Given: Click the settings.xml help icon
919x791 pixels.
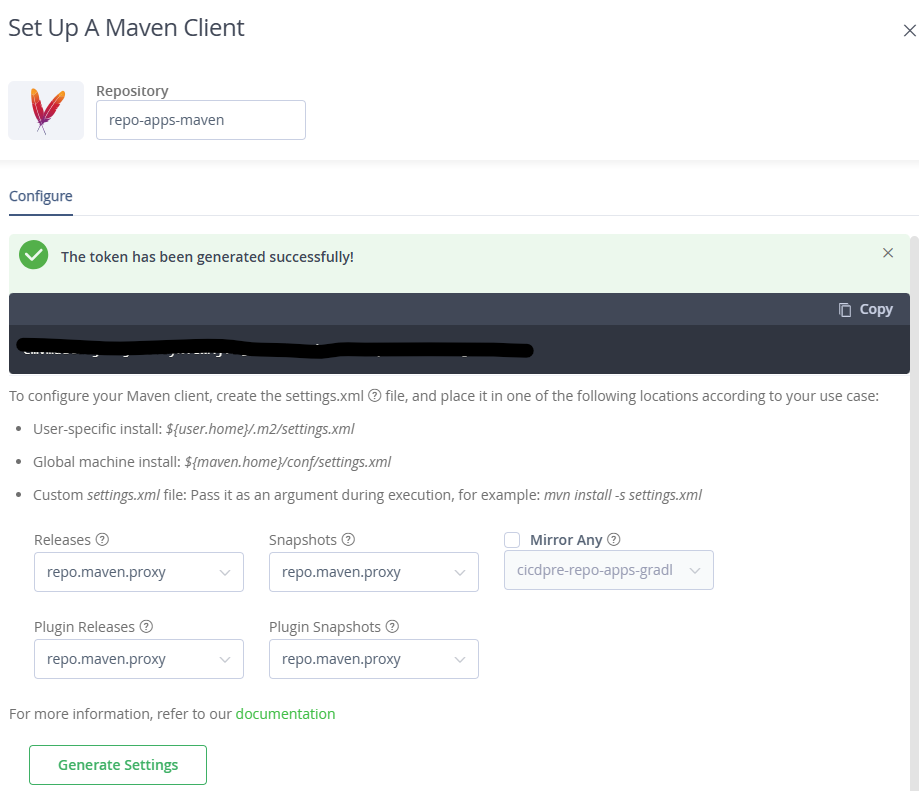Looking at the screenshot, I should click(374, 395).
